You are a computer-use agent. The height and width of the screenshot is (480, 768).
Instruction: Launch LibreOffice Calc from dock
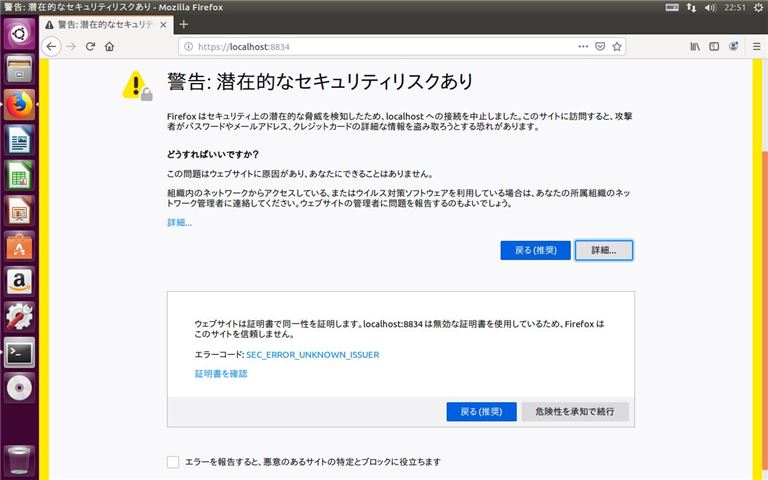(x=19, y=176)
